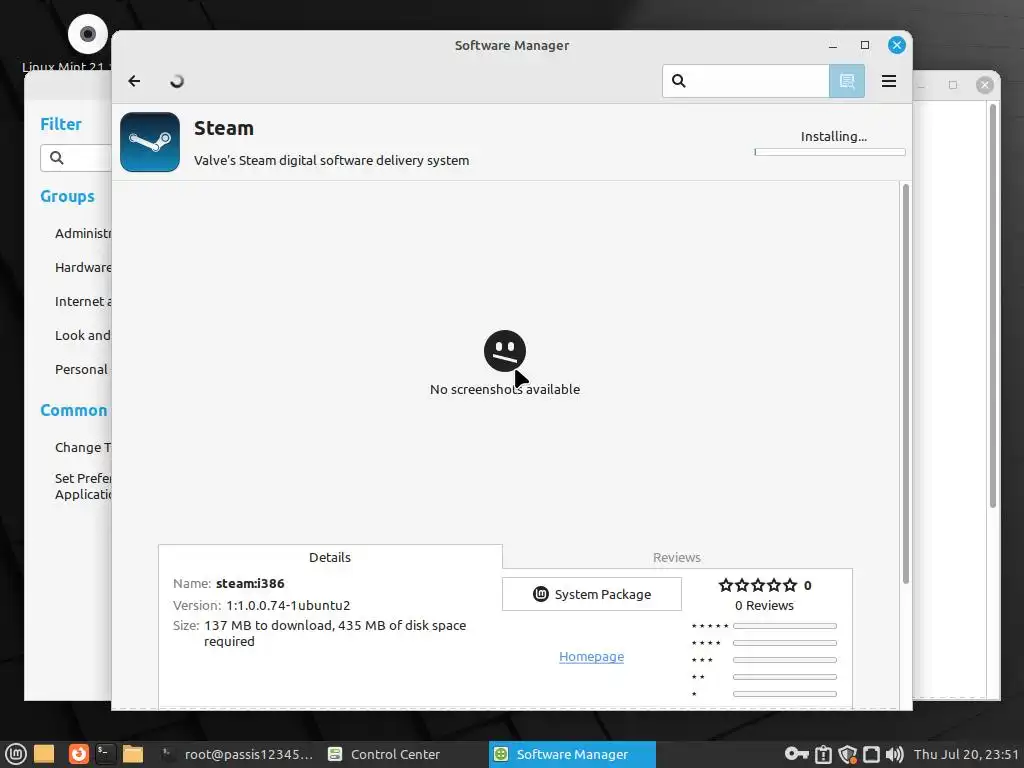Switch to the Reviews tab
Viewport: 1024px width, 768px height.
[x=677, y=557]
